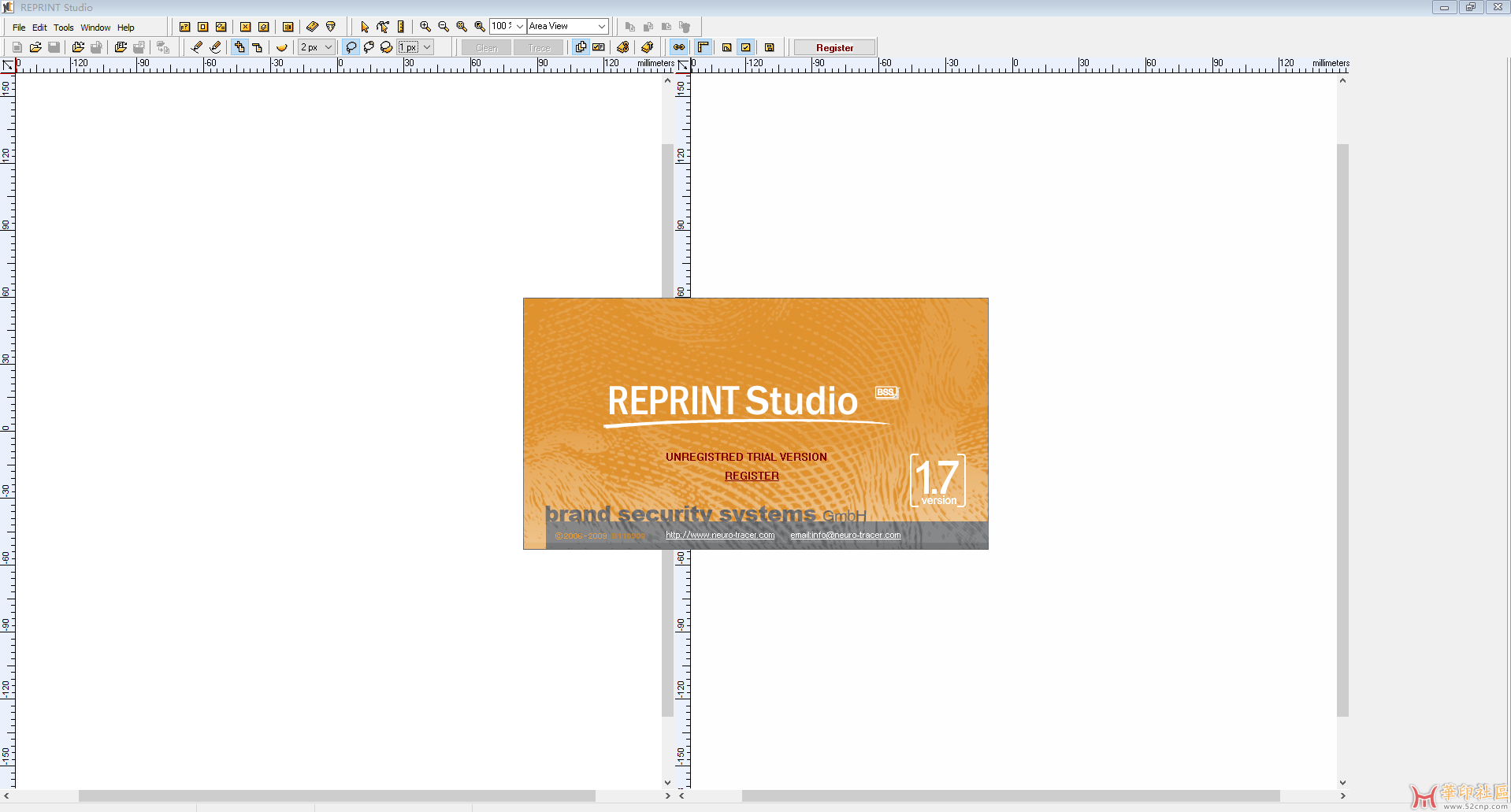Click left pane horizontal scrollbar thumb
The image size is (1511, 812).
point(337,796)
